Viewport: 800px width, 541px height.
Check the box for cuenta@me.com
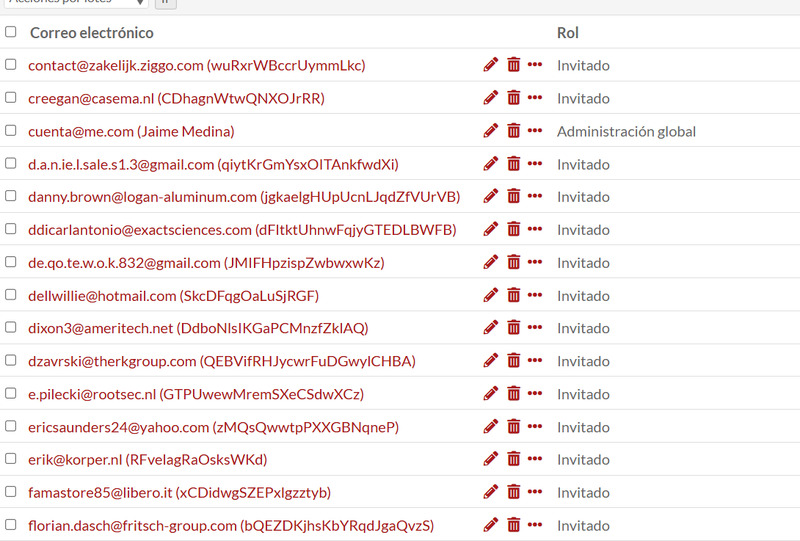10,130
